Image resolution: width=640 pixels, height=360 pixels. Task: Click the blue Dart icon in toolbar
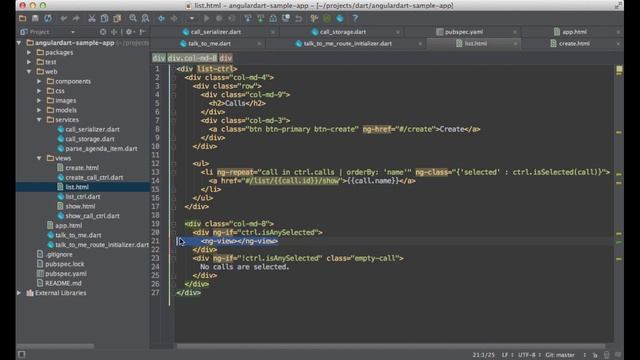(340, 18)
